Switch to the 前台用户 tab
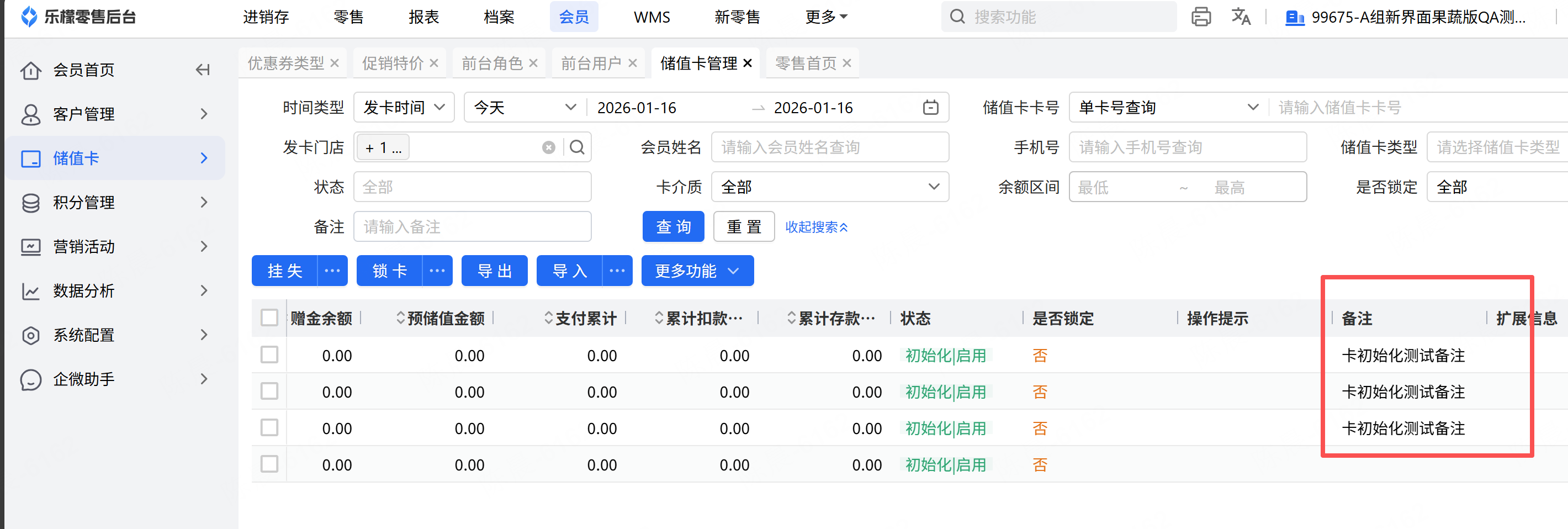This screenshot has width=1568, height=529. [x=590, y=64]
